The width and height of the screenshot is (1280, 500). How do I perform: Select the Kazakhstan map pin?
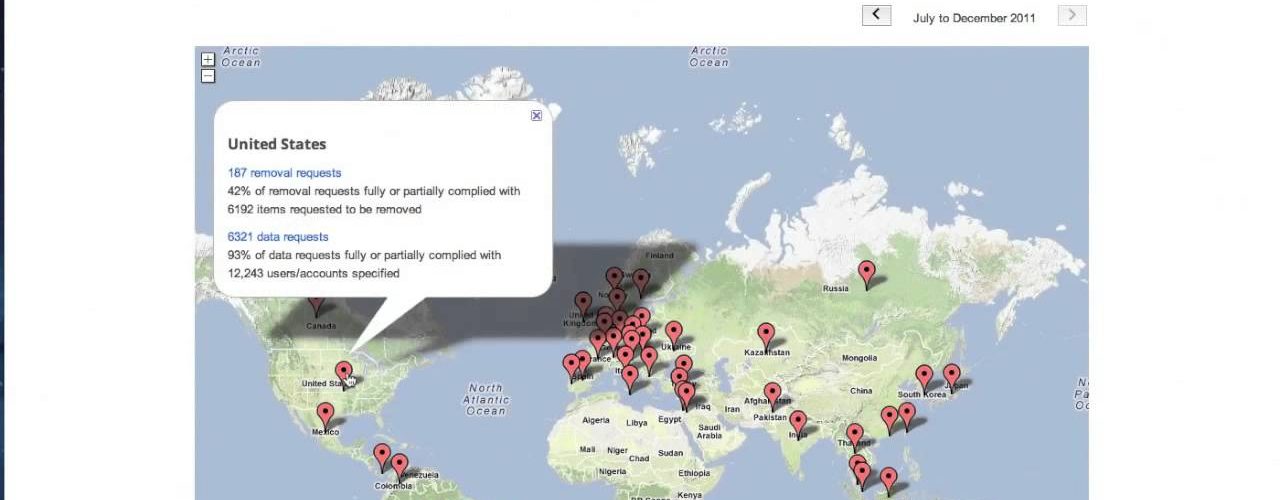coord(766,334)
